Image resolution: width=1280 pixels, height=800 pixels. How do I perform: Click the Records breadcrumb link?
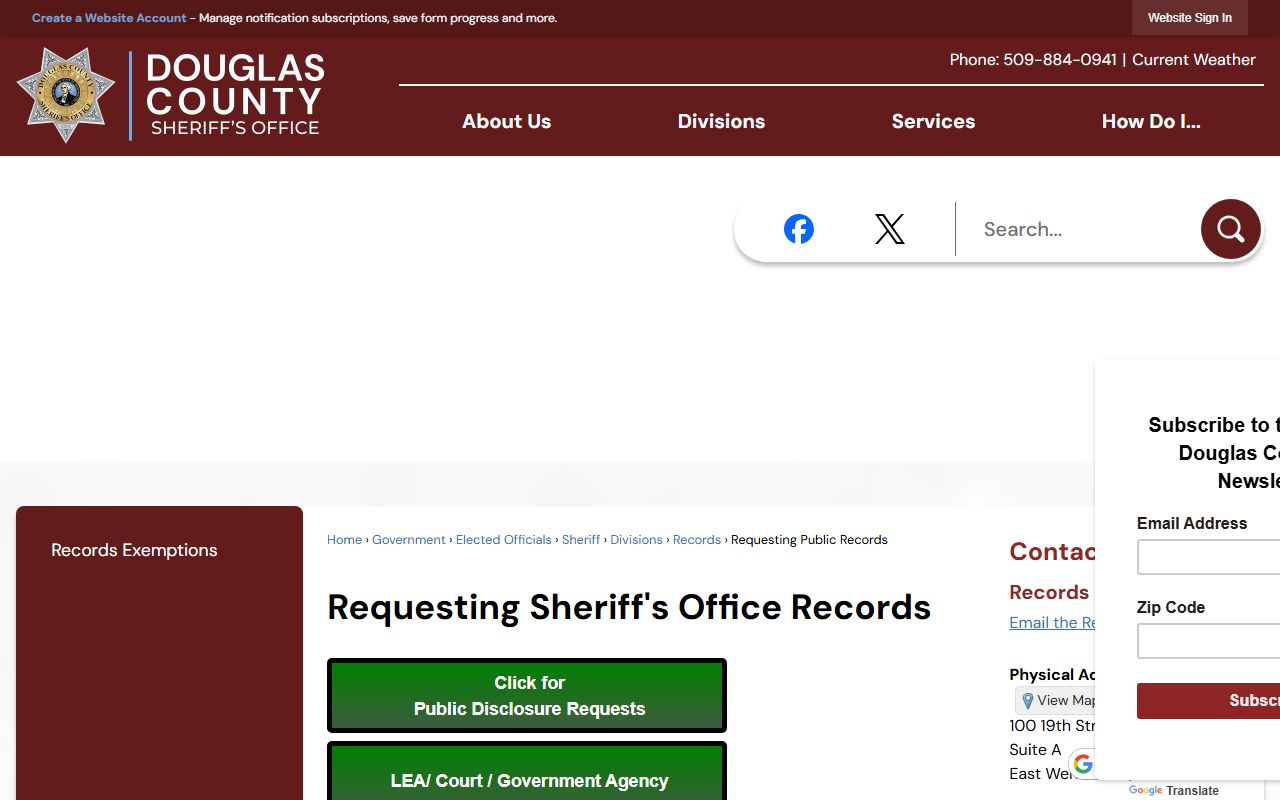[697, 540]
